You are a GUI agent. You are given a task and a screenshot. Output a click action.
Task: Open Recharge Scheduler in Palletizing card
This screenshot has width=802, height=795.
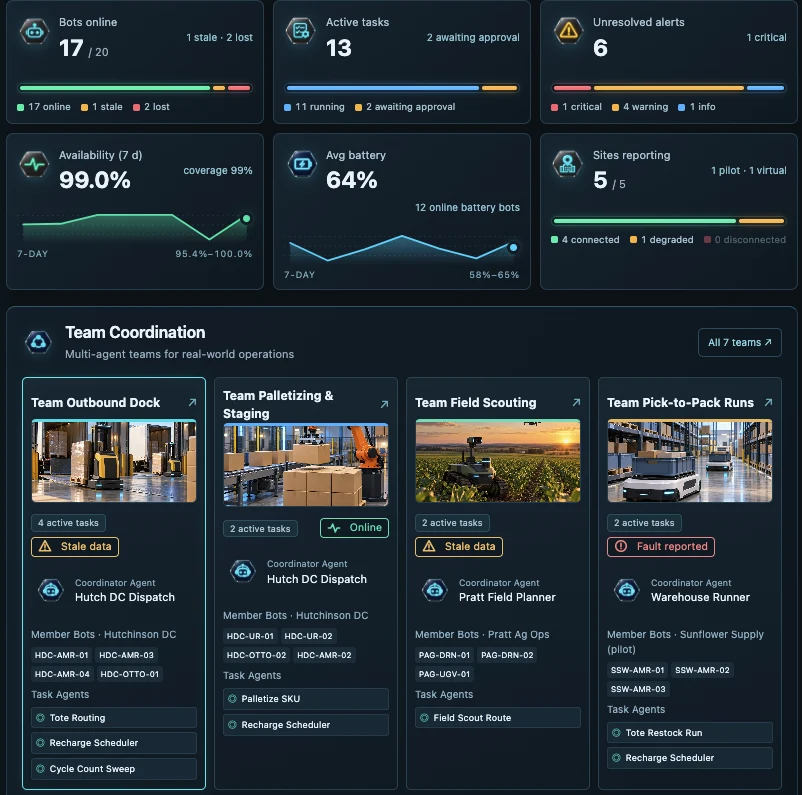coord(305,725)
